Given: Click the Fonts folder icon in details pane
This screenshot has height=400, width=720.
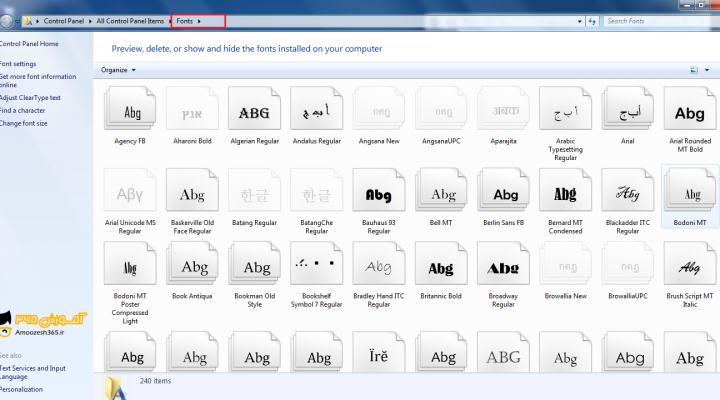Looking at the screenshot, I should tap(116, 388).
